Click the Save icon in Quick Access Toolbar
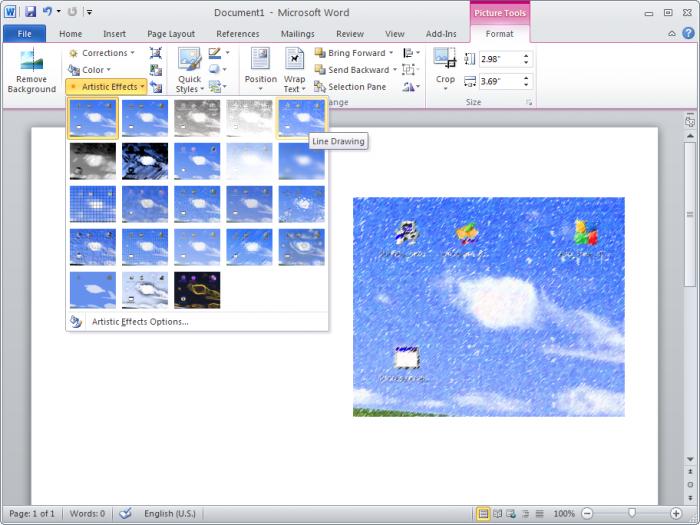Screen dimensions: 700x525 [x=30, y=12]
